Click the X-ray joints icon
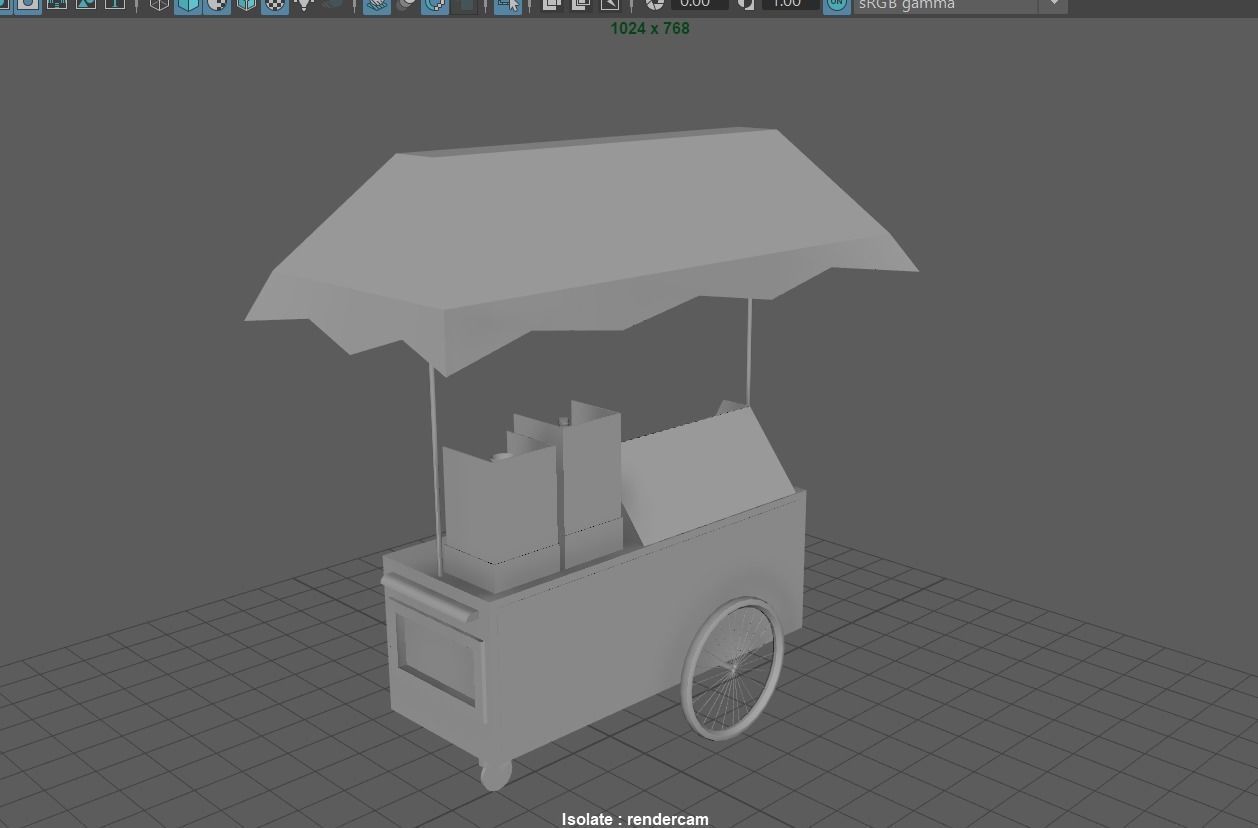The width and height of the screenshot is (1258, 828). point(609,3)
